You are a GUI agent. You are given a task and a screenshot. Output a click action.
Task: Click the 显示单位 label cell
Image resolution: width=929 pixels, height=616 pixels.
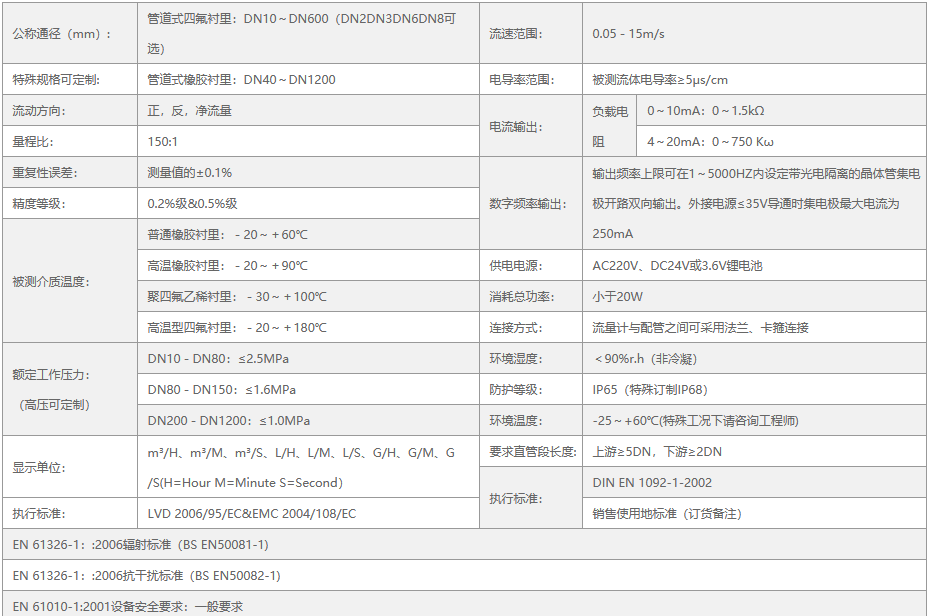pyautogui.click(x=38, y=467)
